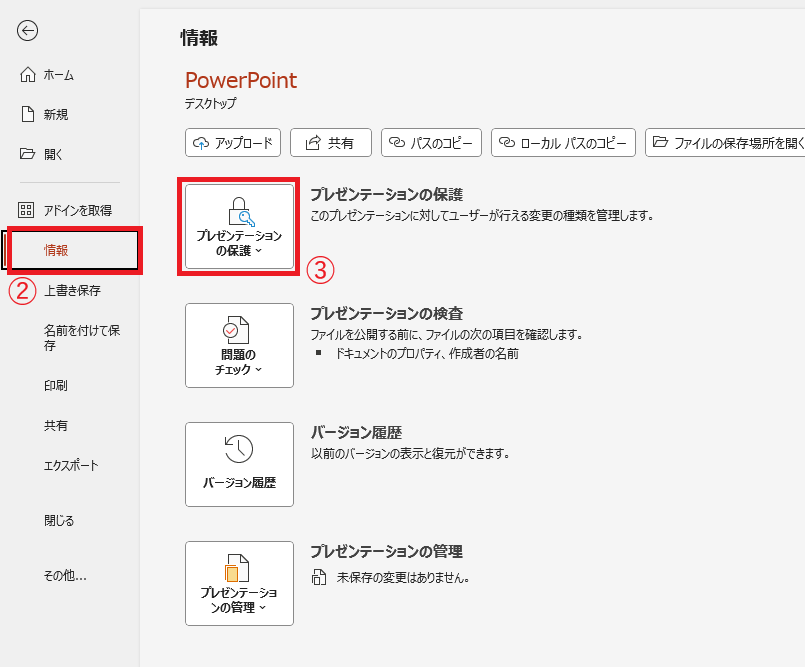The image size is (805, 667).
Task: Click the 未保存の変更はありません text
Action: [403, 577]
